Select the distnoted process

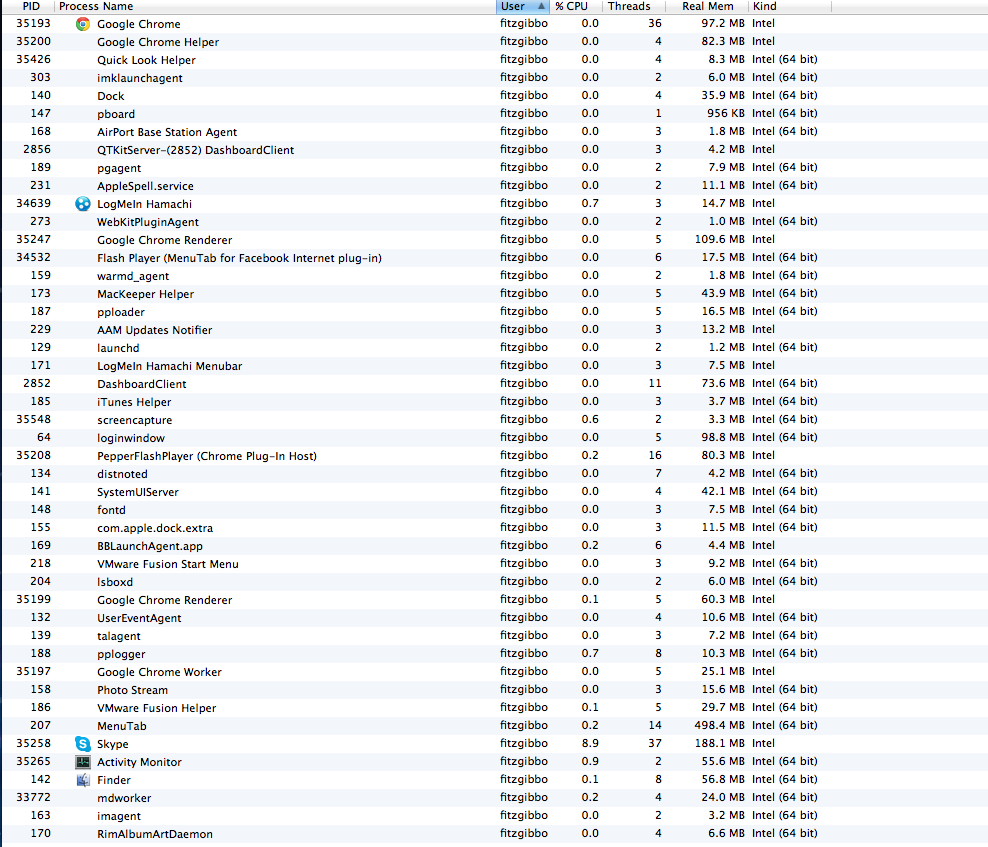(494, 474)
